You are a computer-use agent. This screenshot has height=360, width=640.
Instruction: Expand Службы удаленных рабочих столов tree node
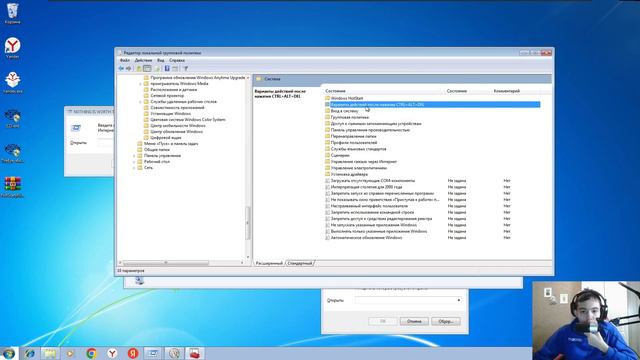(x=140, y=102)
